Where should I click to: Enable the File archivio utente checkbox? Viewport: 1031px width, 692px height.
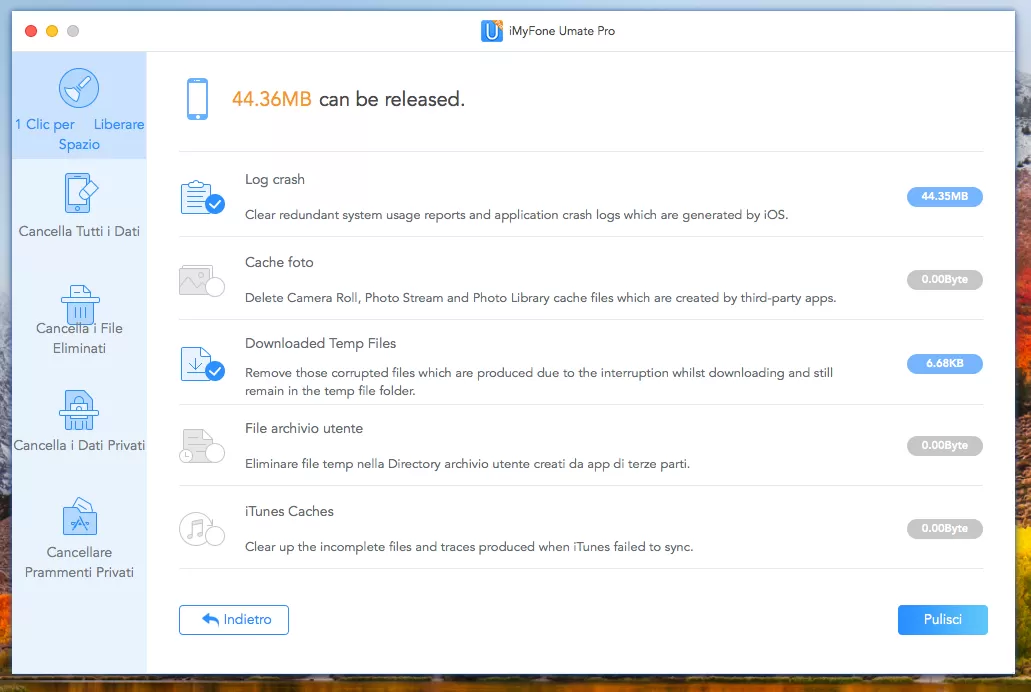[214, 454]
